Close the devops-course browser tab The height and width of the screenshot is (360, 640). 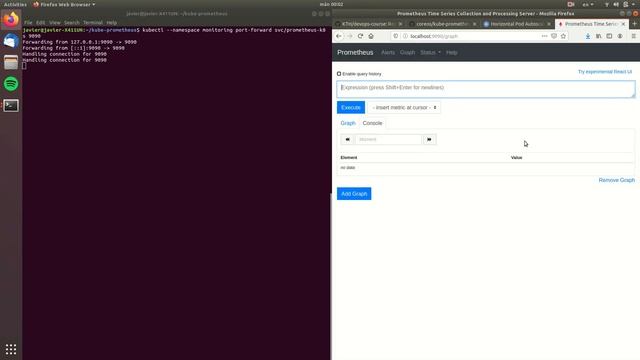[x=400, y=24]
